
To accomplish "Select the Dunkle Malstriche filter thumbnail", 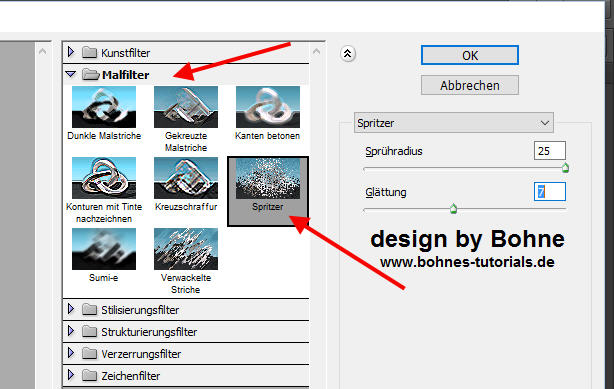I will 104,107.
